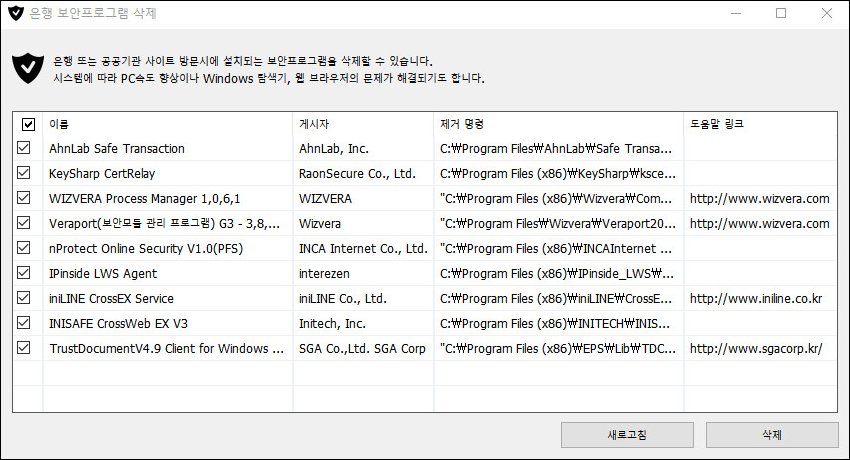Click publisher interezen cell
The image size is (850, 460).
pos(324,274)
